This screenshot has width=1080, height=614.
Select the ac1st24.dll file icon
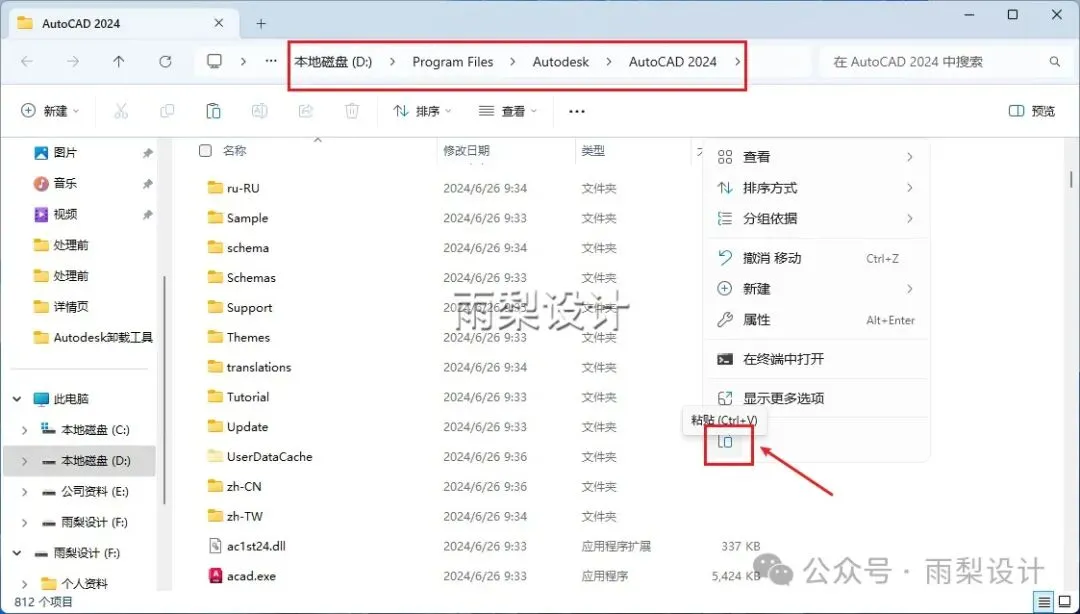[x=216, y=546]
